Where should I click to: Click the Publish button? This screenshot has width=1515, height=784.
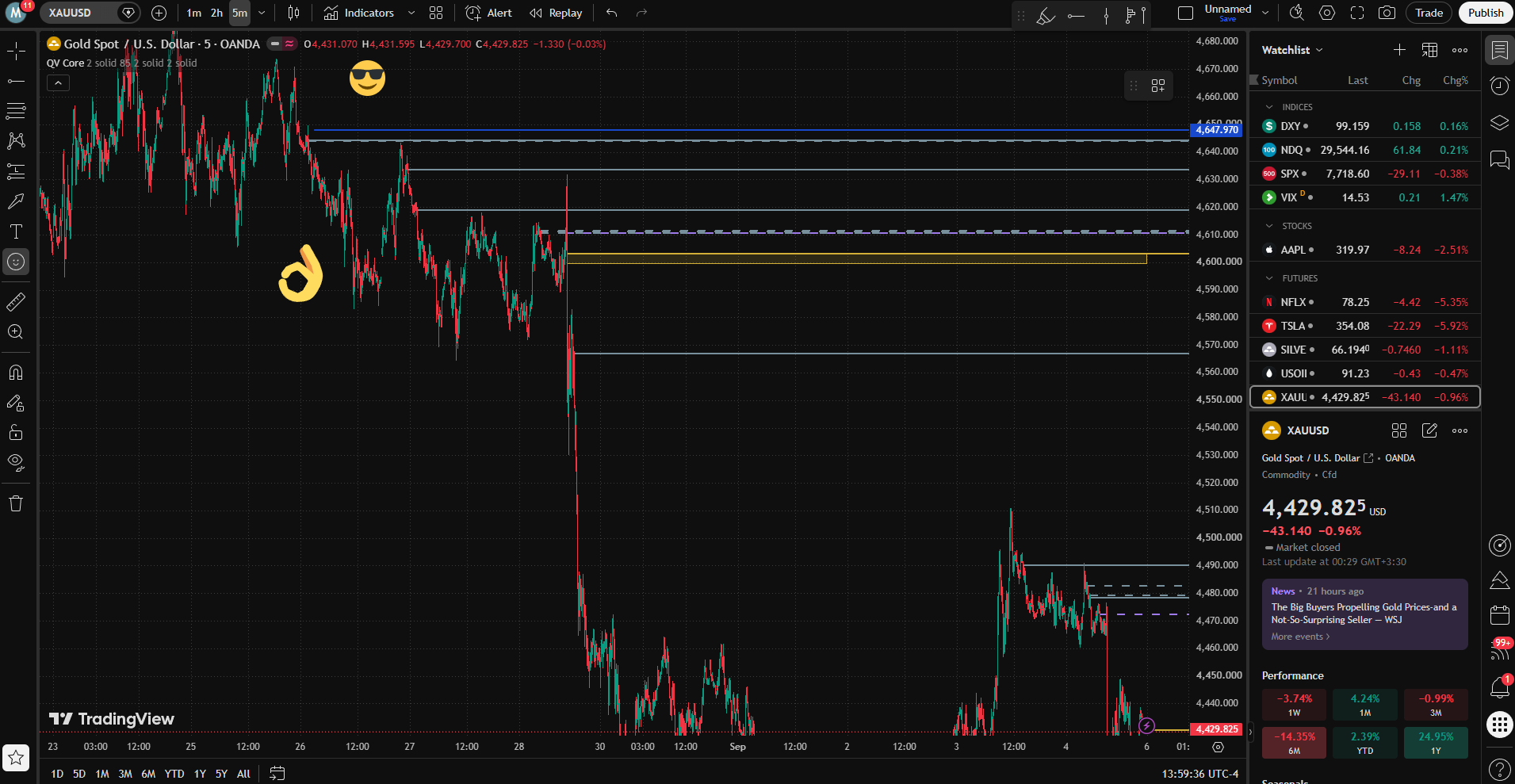[1485, 13]
